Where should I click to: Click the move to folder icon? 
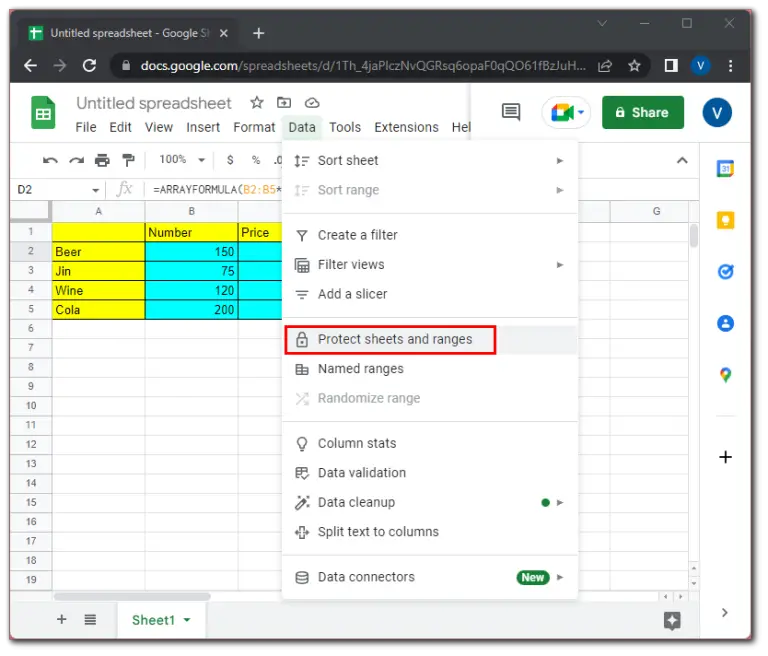pos(284,103)
